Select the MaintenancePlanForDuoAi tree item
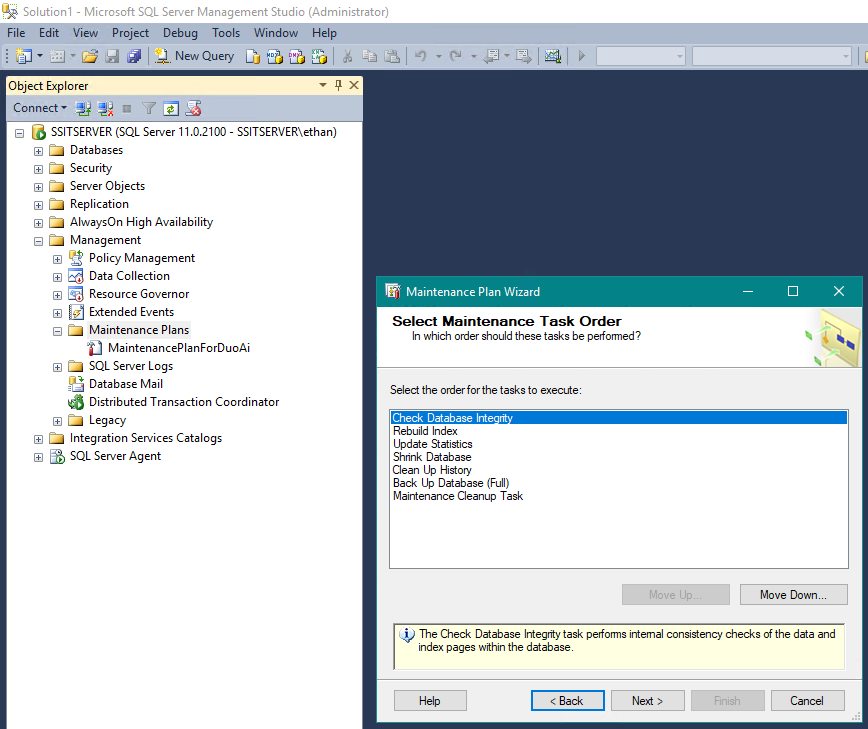This screenshot has height=729, width=868. tap(179, 348)
